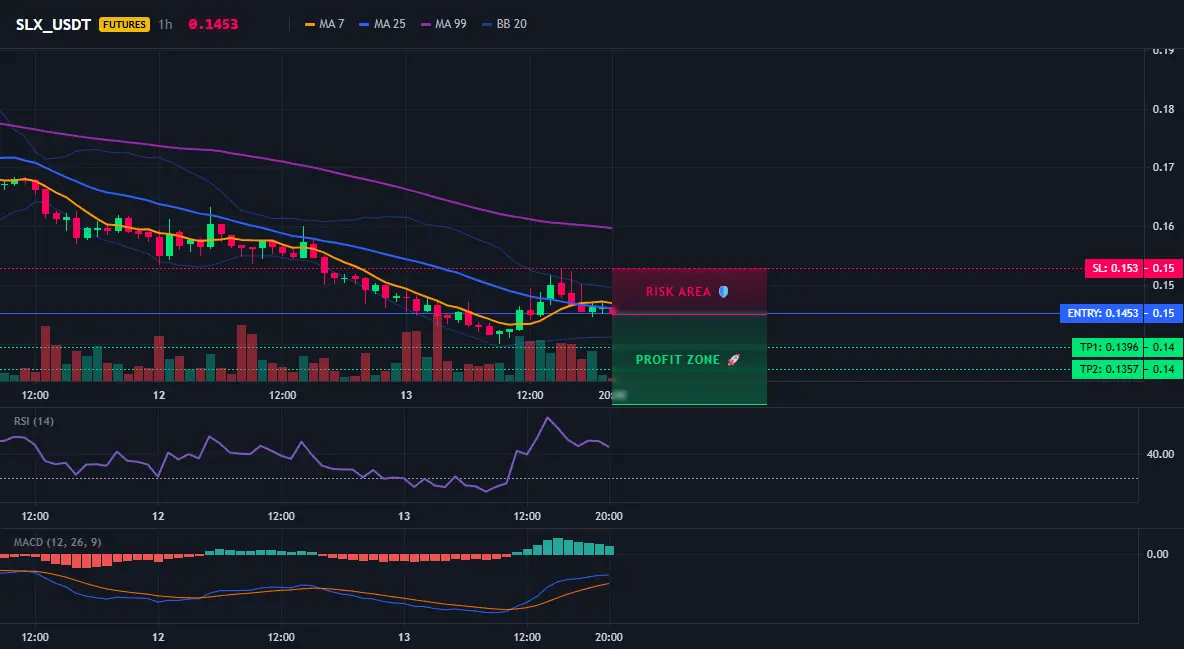Click the FUTURES badge
Image resolution: width=1184 pixels, height=649 pixels.
pos(125,24)
